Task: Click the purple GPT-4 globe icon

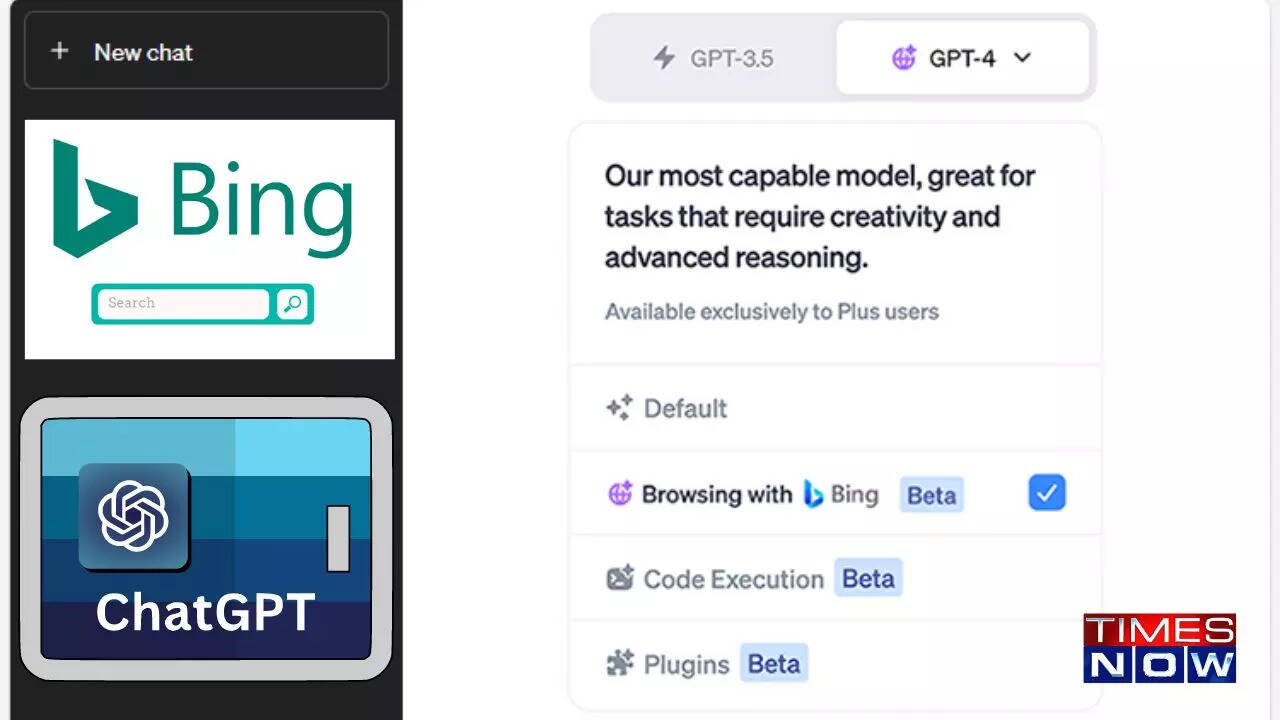Action: (x=903, y=58)
